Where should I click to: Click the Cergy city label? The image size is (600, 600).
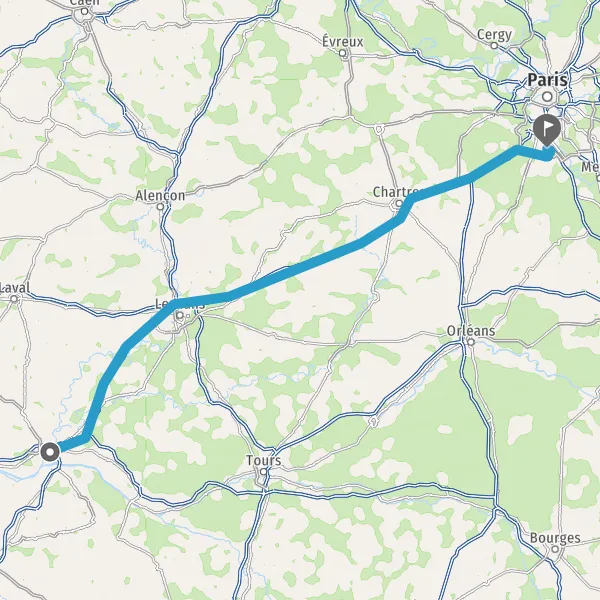coord(494,34)
